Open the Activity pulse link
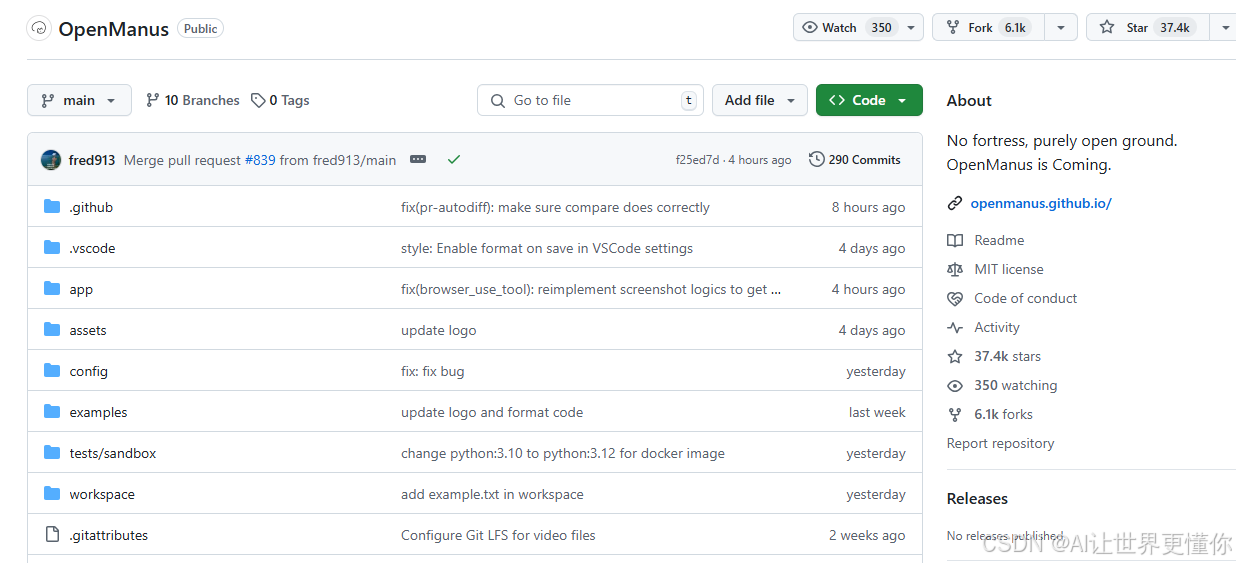Image resolution: width=1236 pixels, height=563 pixels. 996,327
